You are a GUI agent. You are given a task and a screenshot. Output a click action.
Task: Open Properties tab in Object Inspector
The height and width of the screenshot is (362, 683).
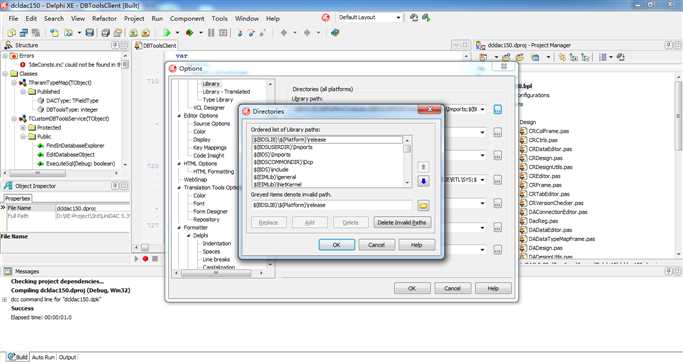coord(18,199)
